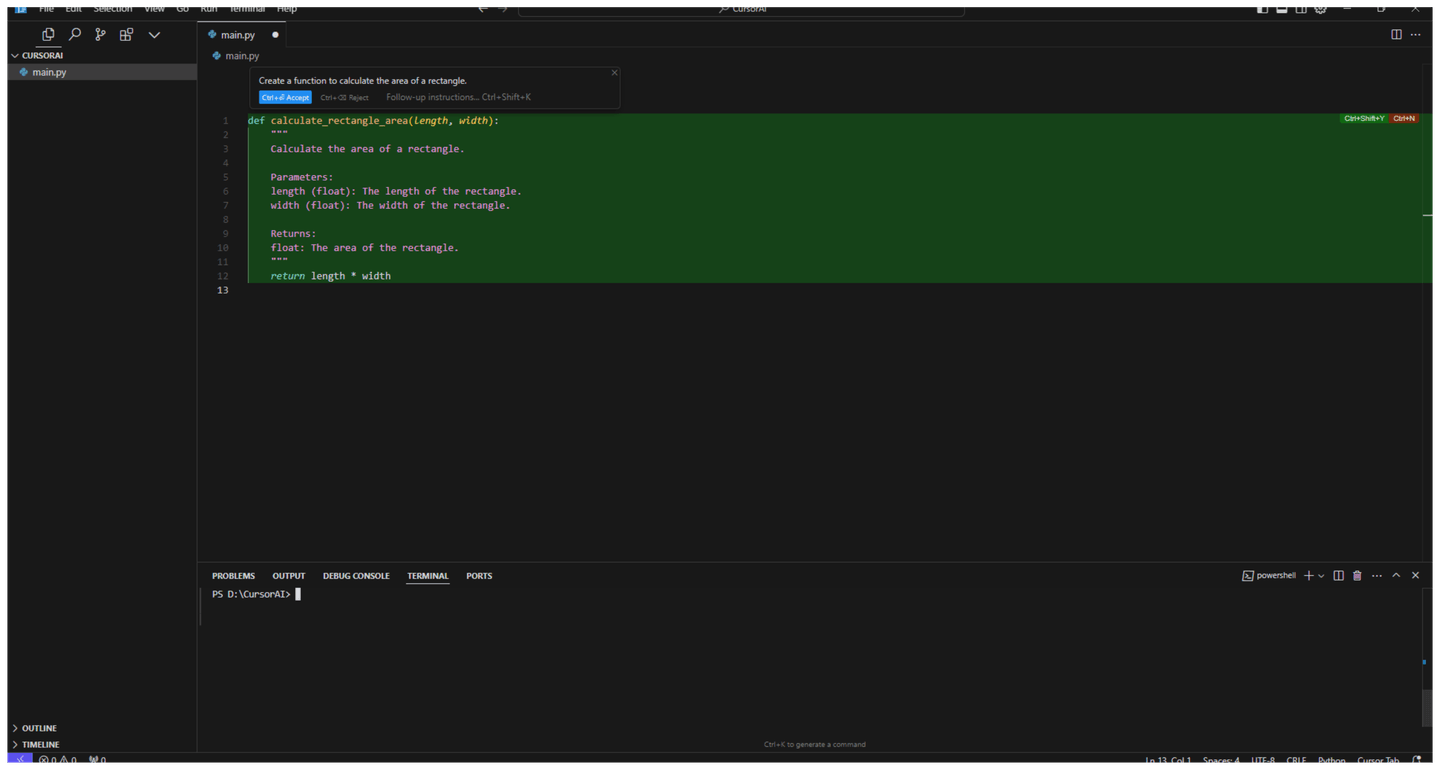
Task: Open the File menu
Action: (x=46, y=8)
